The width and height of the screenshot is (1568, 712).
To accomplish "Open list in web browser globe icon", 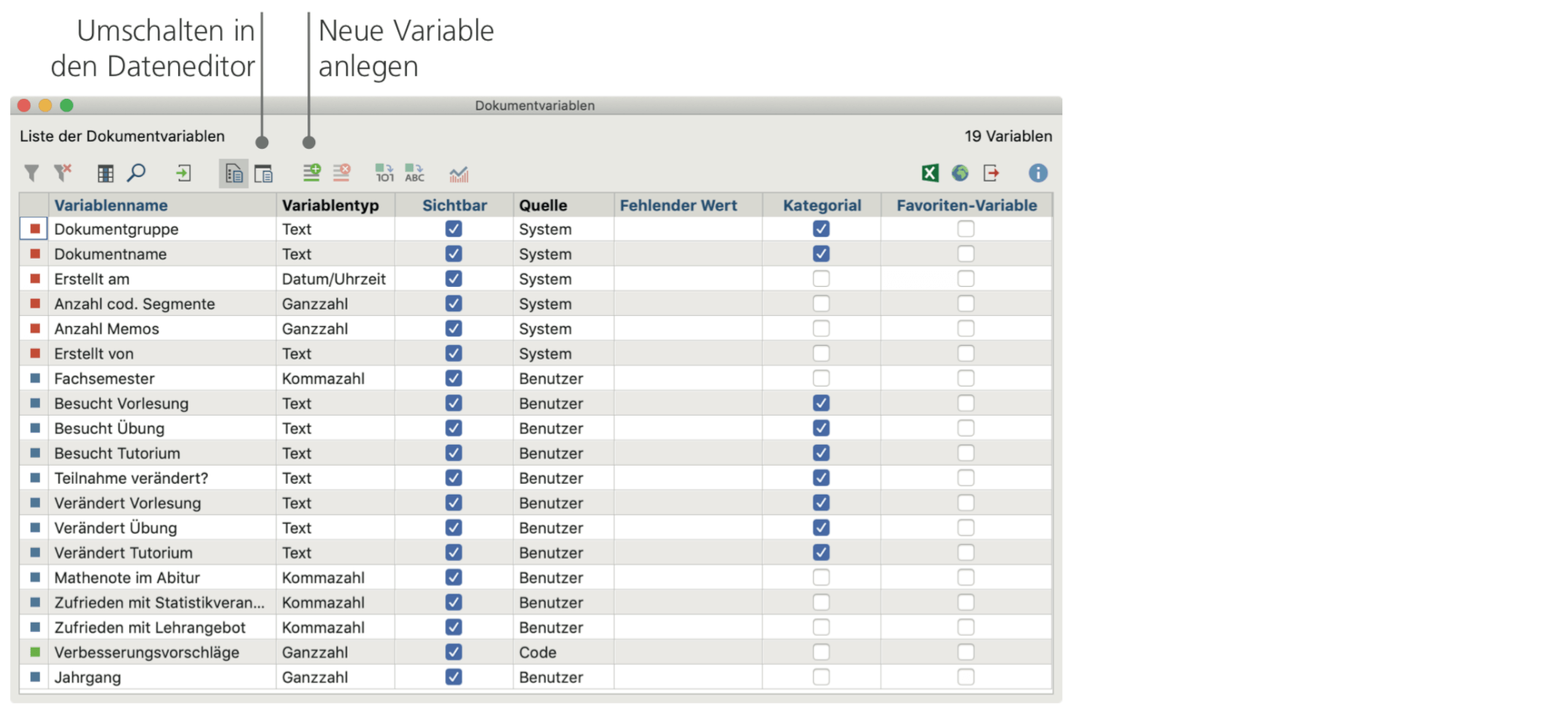I will [x=960, y=173].
